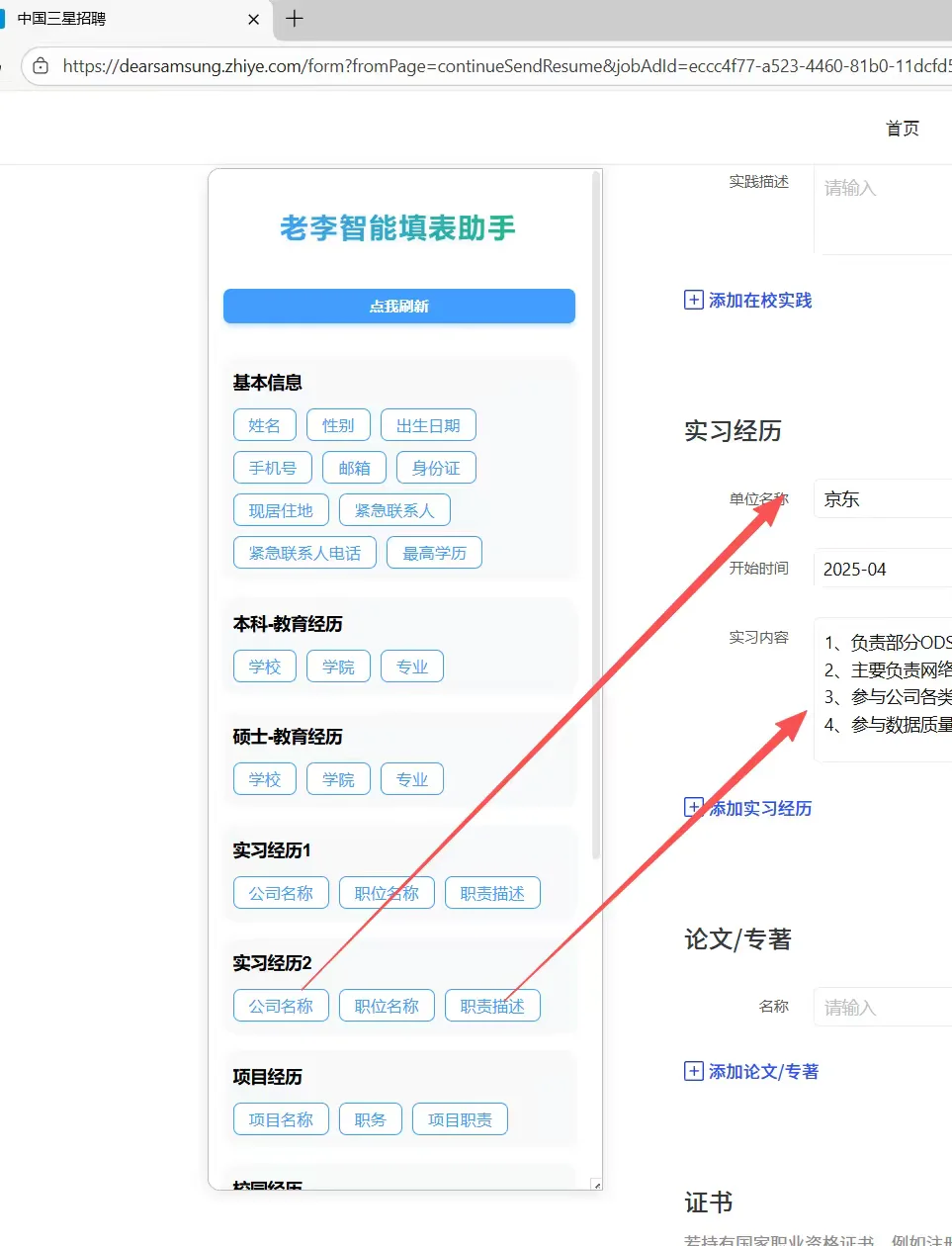Click the 开始时间 field showing 2025-04
The height and width of the screenshot is (1246, 952).
click(883, 569)
